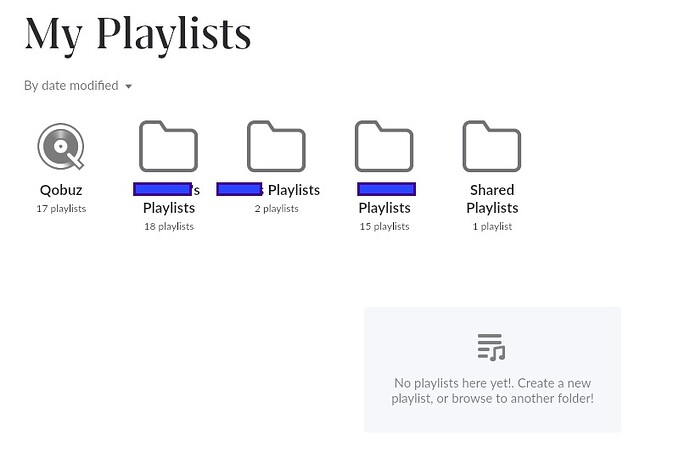Open the Shared Playlists folder icon

(x=492, y=146)
